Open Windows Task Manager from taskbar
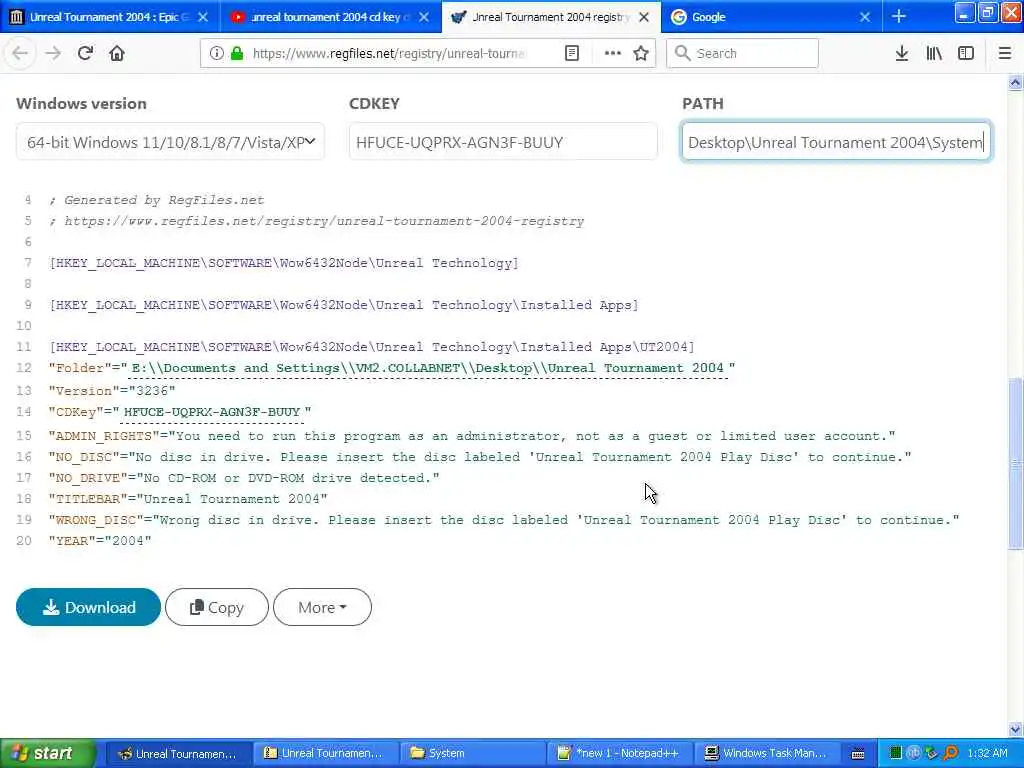The image size is (1024, 768). pyautogui.click(x=765, y=754)
